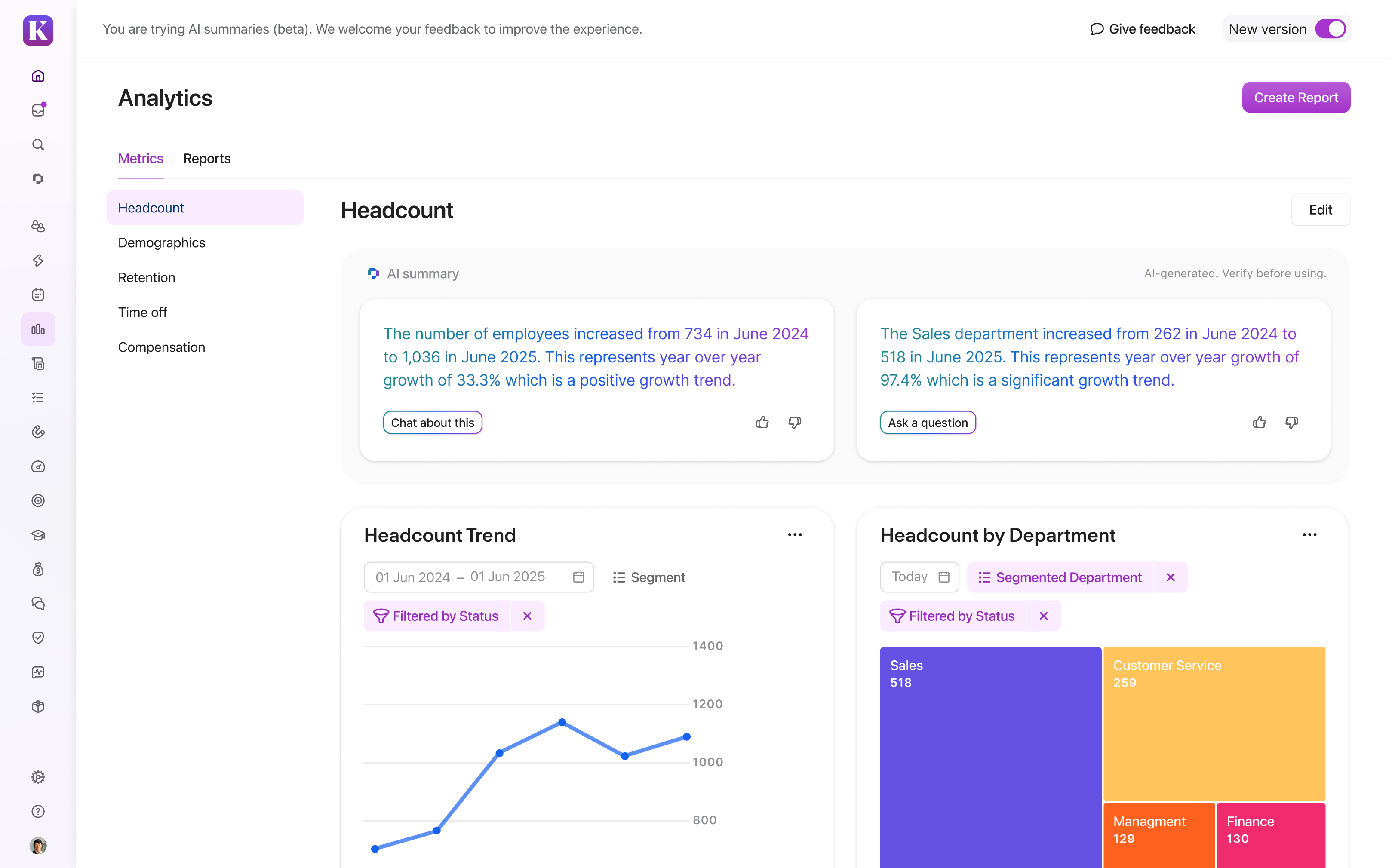The height and width of the screenshot is (868, 1392).
Task: Click the Create Report button
Action: coord(1296,98)
